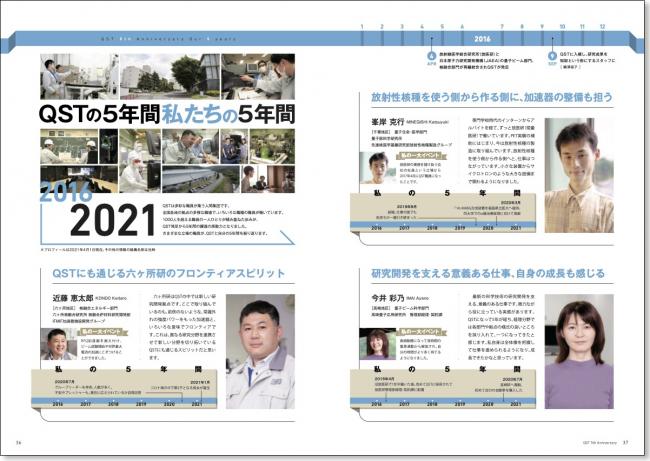This screenshot has width=650, height=461.
Task: Click the white 2016 label in the top band
Action: click(482, 39)
